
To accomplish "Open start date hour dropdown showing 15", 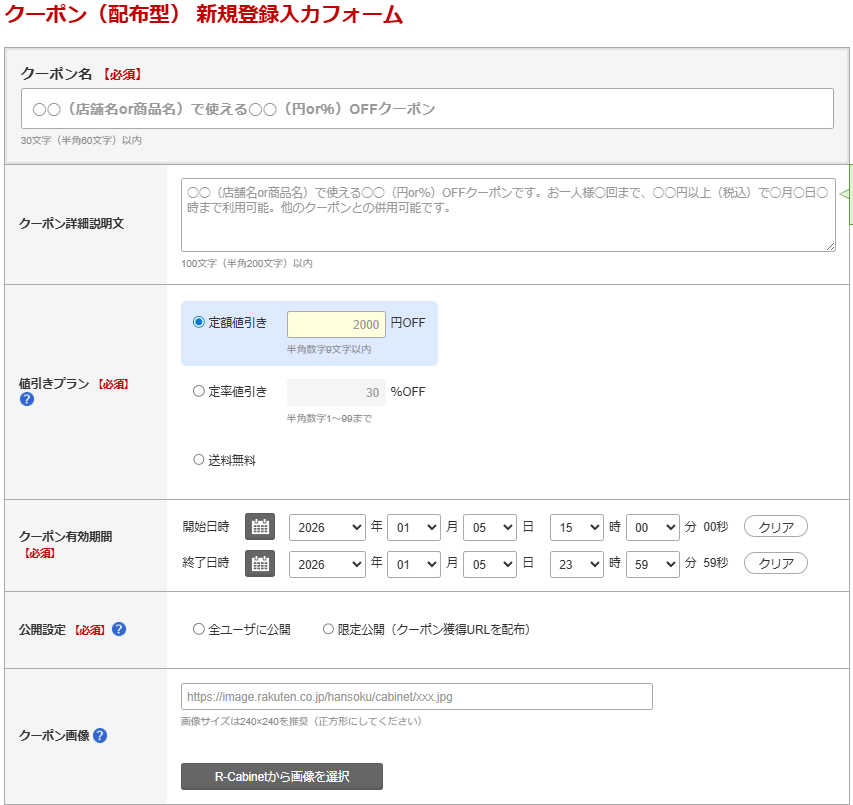I will point(577,527).
